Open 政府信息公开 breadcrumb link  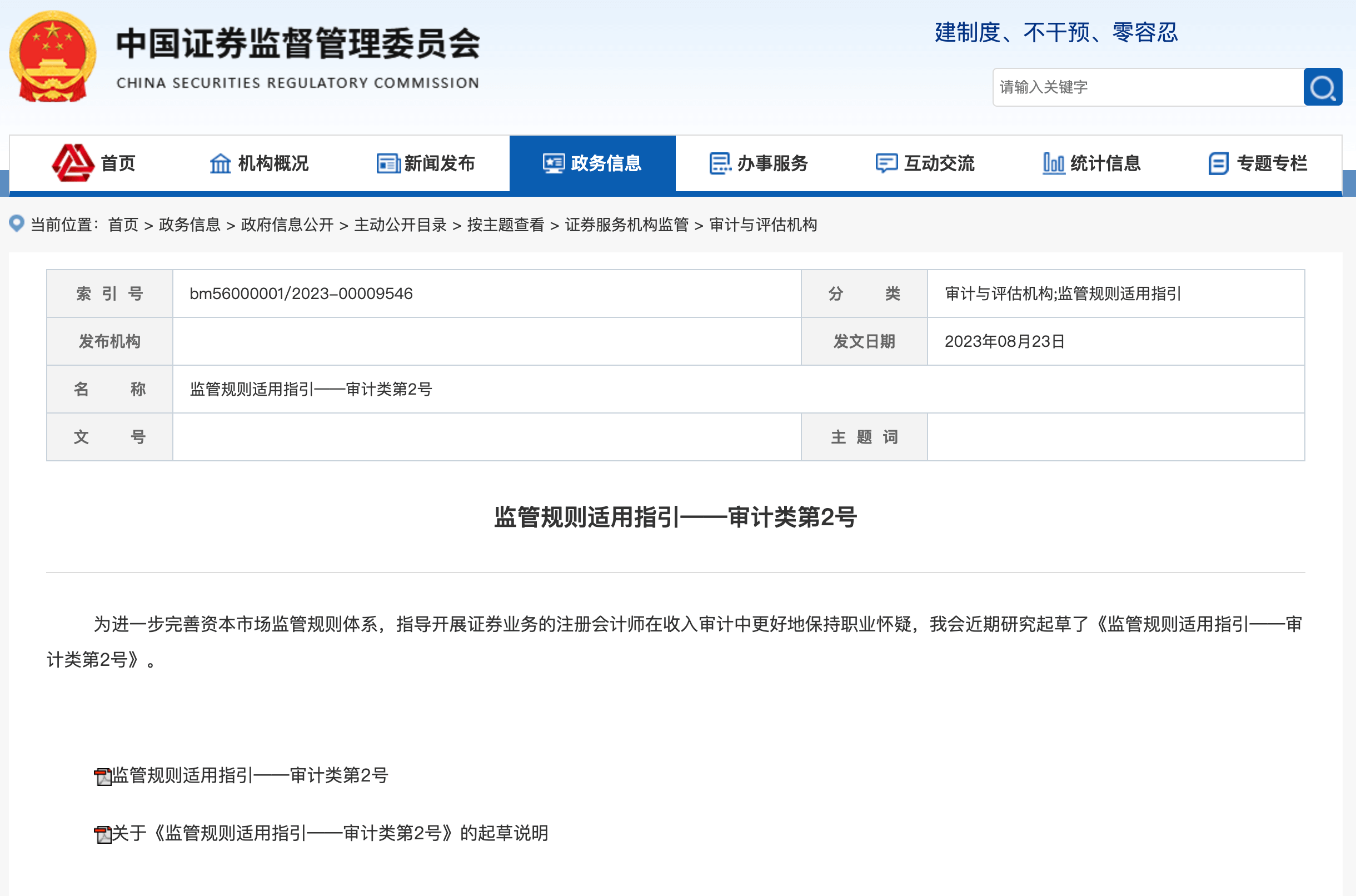pos(287,225)
